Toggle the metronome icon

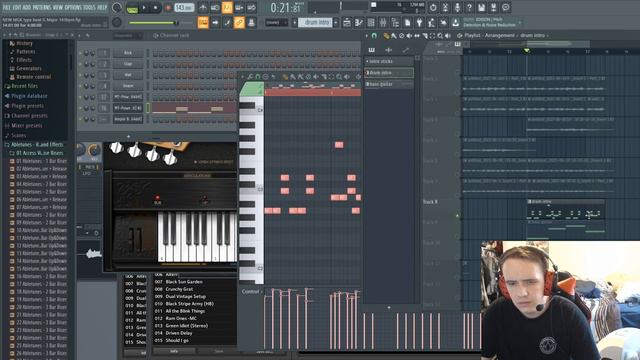pyautogui.click(x=203, y=7)
